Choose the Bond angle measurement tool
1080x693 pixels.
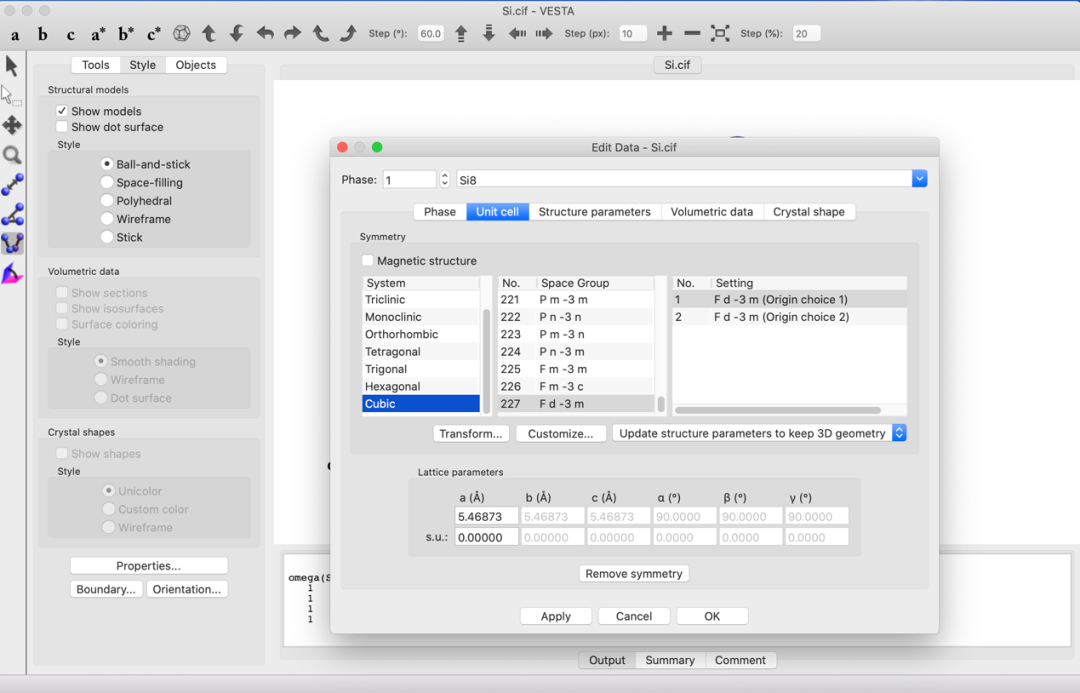coord(12,214)
